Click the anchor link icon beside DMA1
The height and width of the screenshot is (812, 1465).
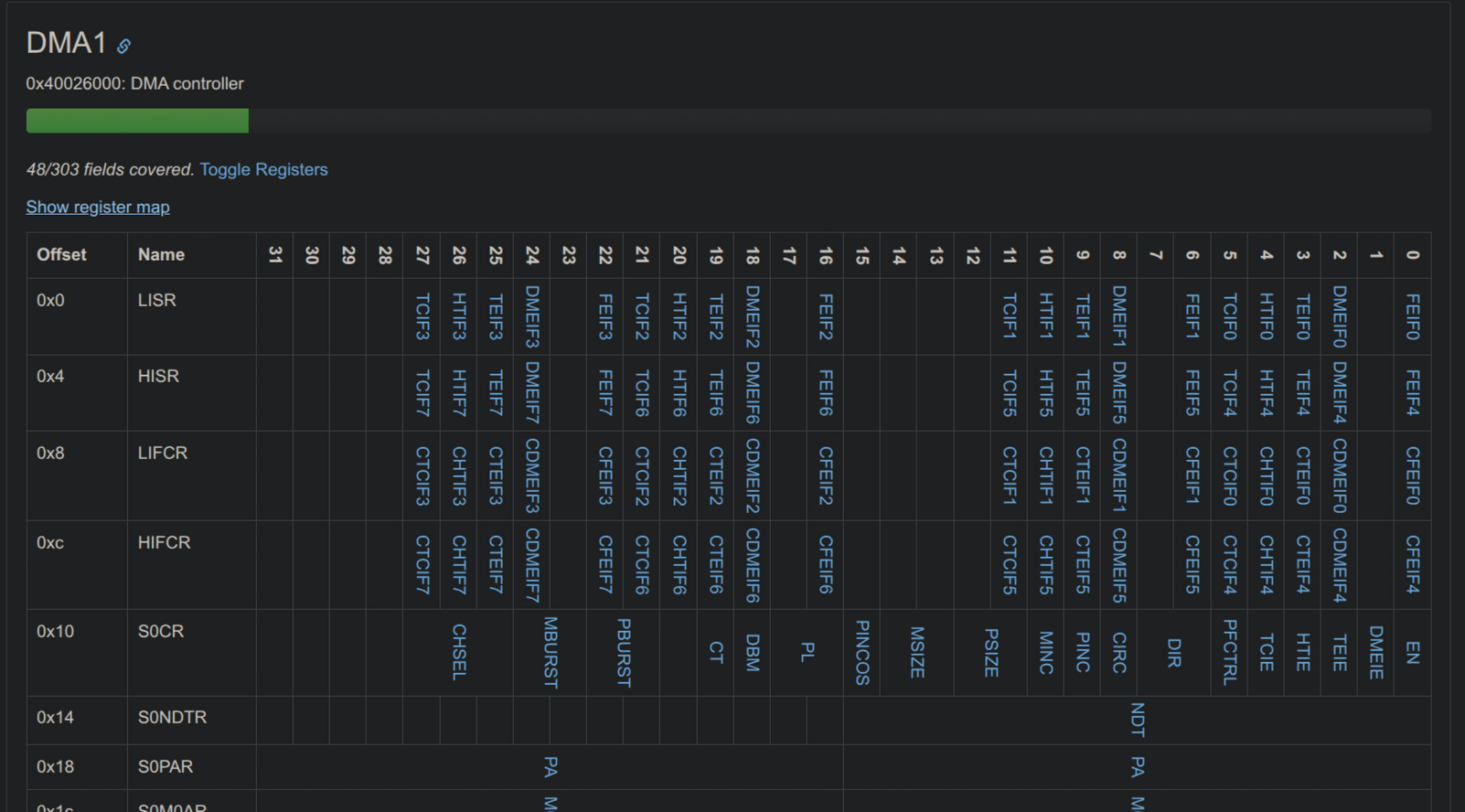pos(123,46)
